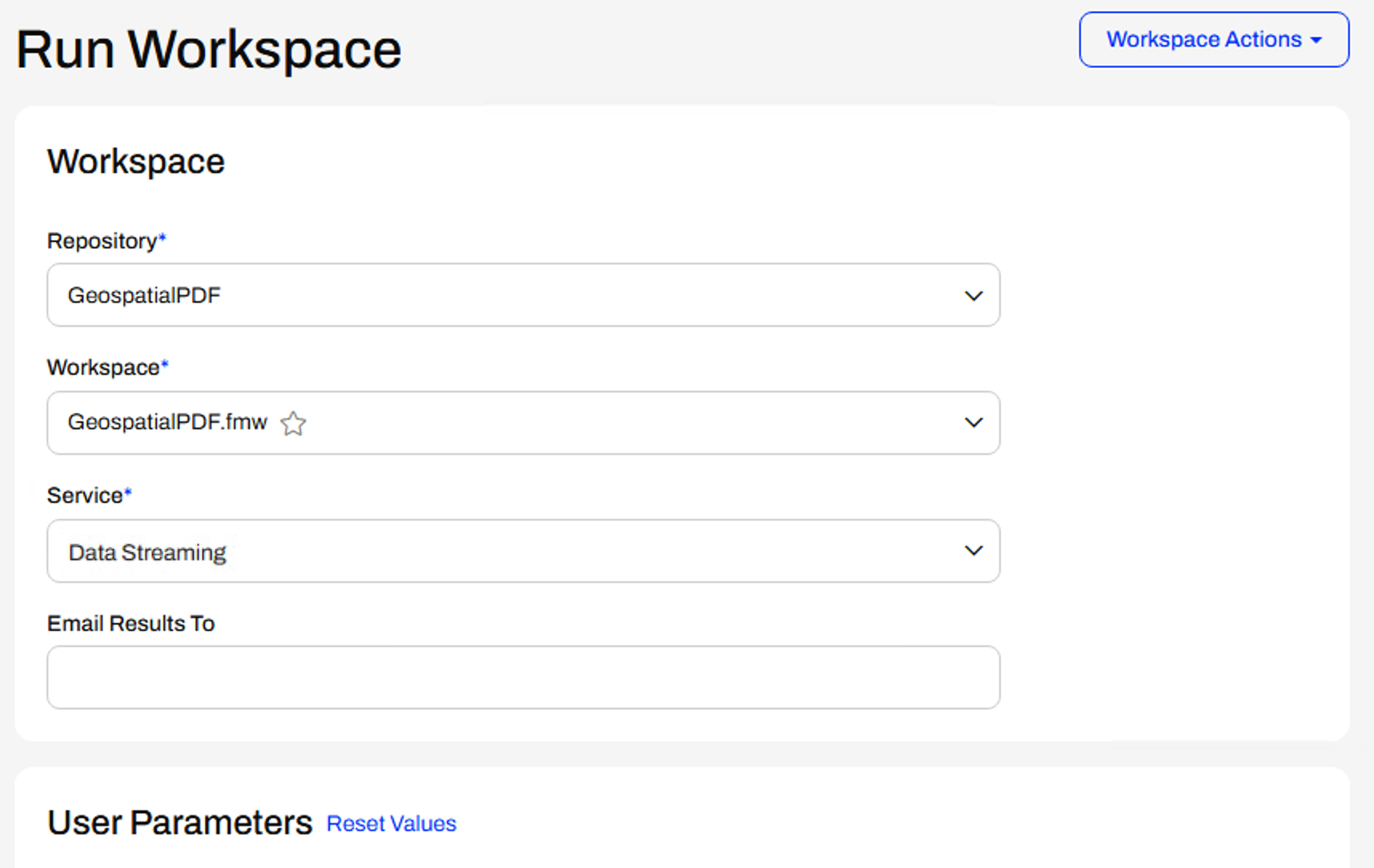Favorite GeospatialPDF.fmw using the star icon
Image resolution: width=1374 pixels, height=868 pixels.
[293, 423]
